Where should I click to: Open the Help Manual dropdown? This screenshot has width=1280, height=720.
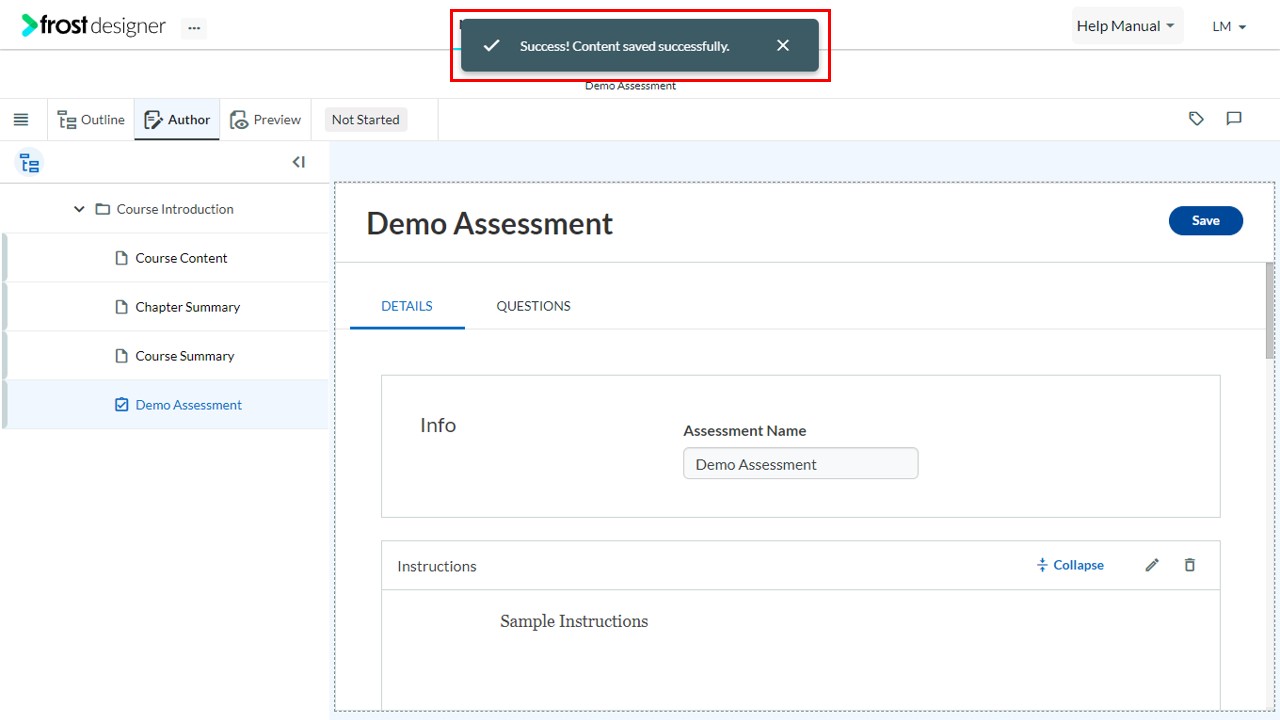point(1126,26)
